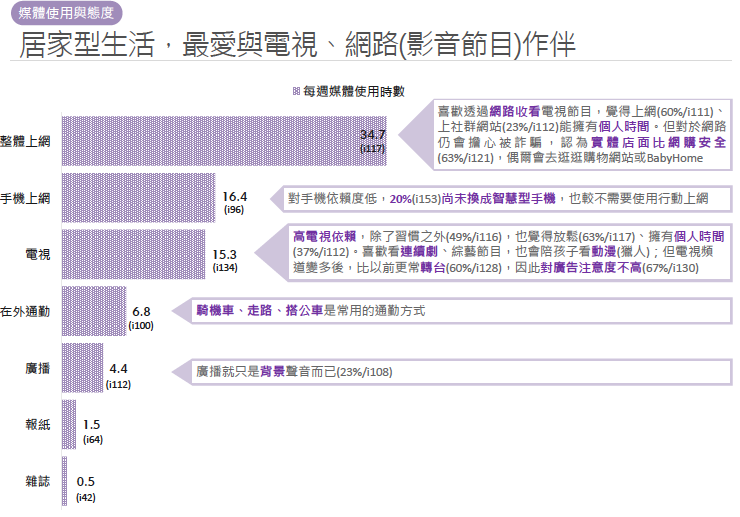Click the (i42) index label
The image size is (740, 517).
(x=85, y=498)
